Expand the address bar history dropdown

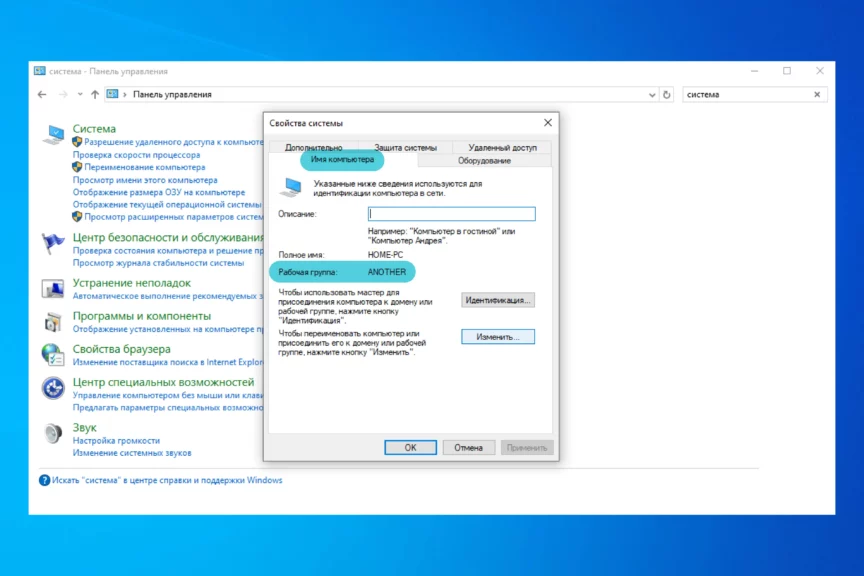point(652,94)
